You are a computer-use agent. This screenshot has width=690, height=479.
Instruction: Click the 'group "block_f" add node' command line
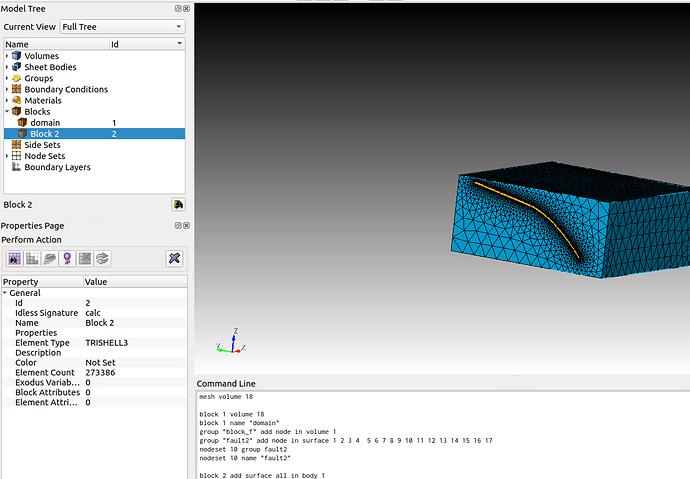(x=268, y=431)
